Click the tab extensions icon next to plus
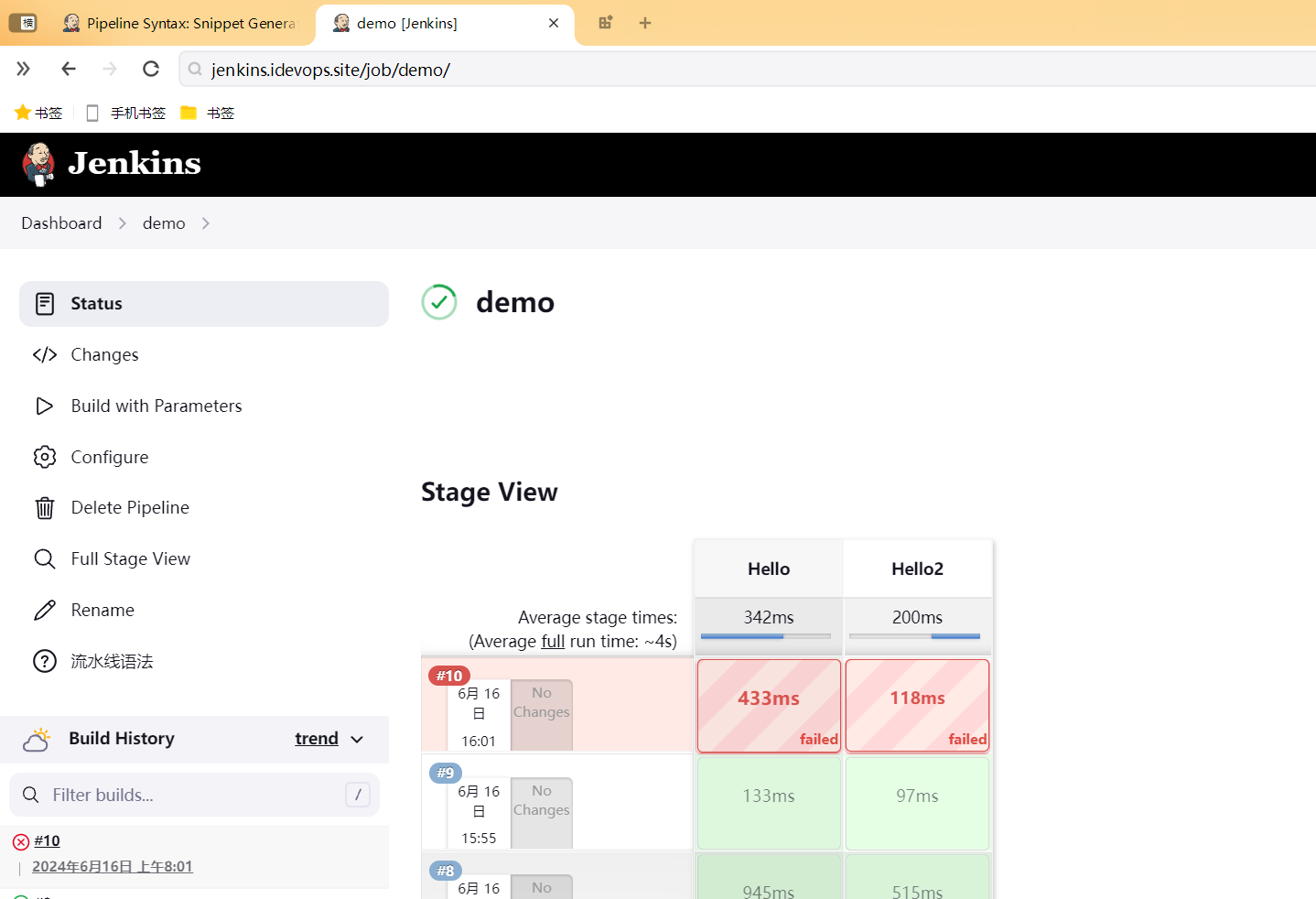The height and width of the screenshot is (899, 1316). pyautogui.click(x=606, y=23)
